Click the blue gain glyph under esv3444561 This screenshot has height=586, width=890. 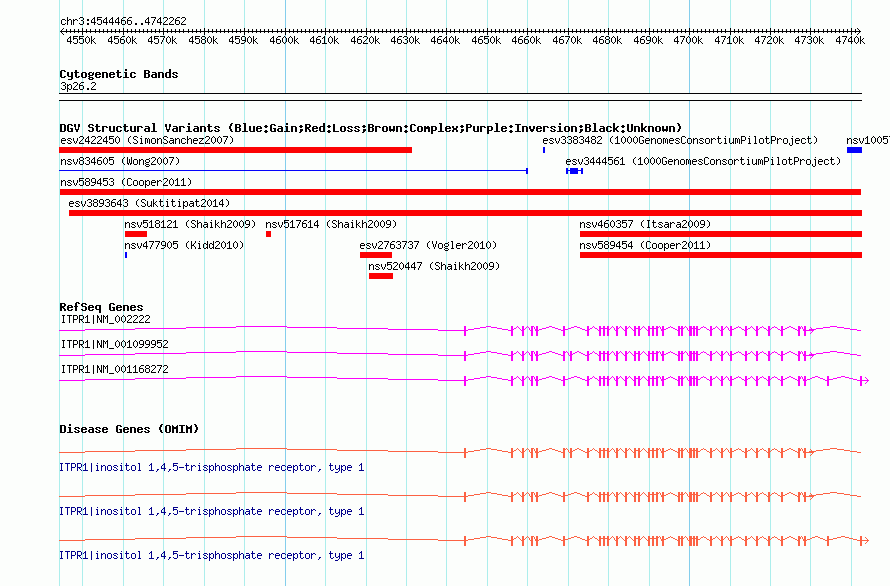[574, 171]
